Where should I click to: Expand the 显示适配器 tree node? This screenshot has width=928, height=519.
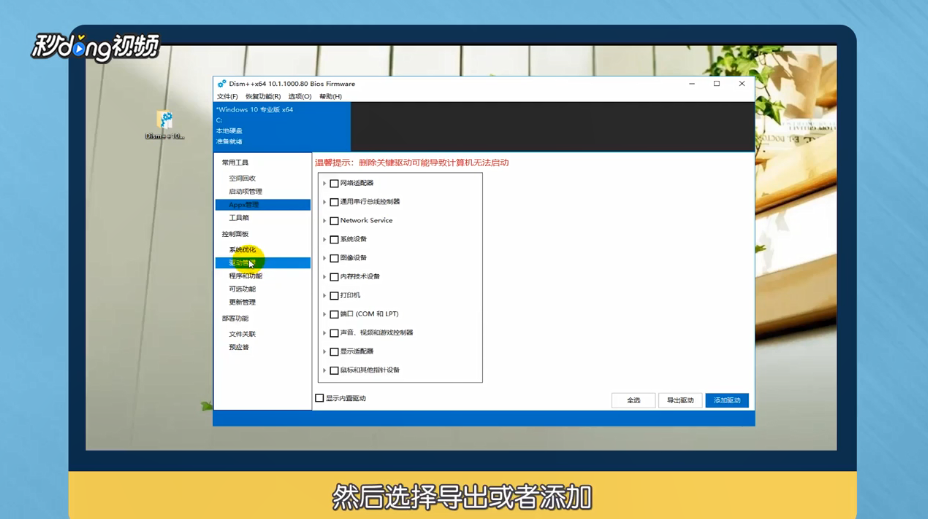(x=324, y=352)
